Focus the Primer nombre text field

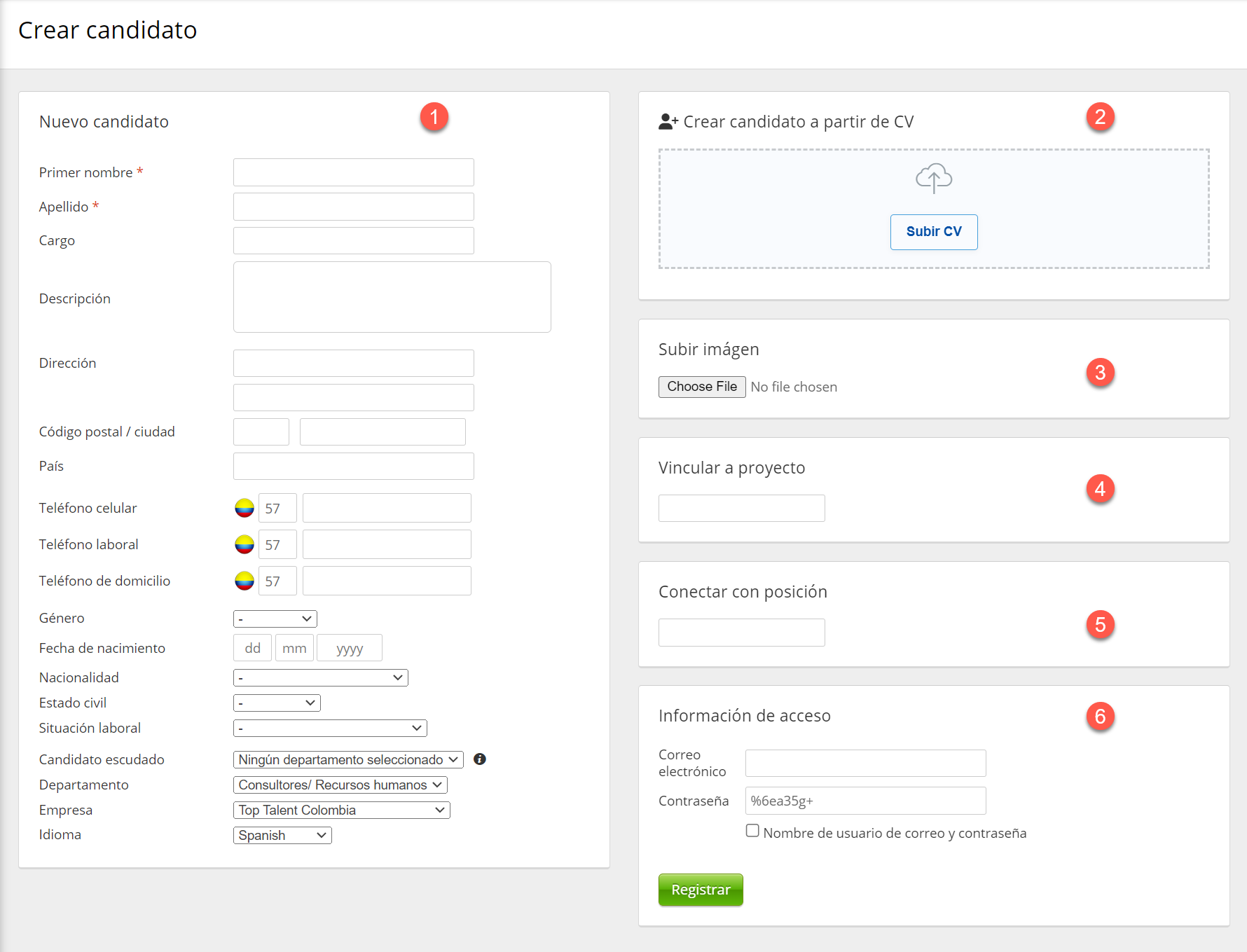pyautogui.click(x=353, y=172)
